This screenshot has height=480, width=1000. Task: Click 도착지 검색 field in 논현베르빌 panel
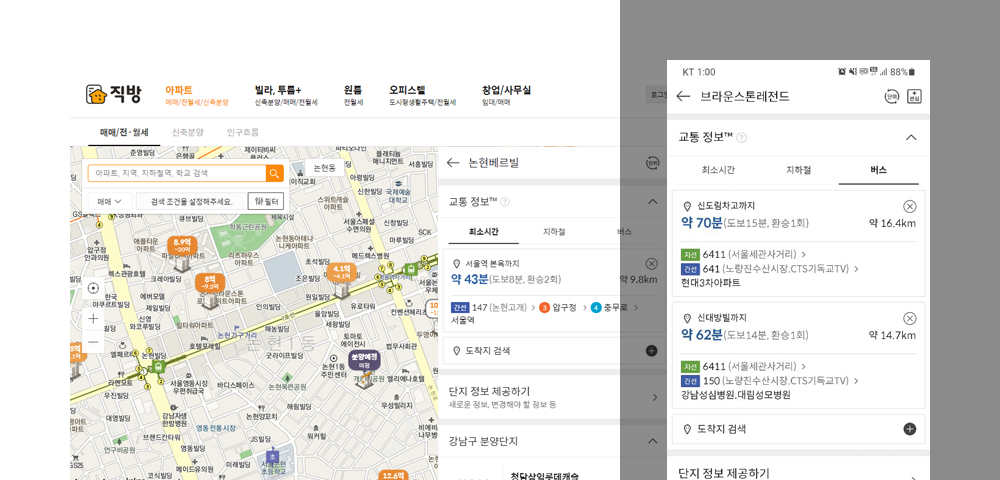point(552,351)
